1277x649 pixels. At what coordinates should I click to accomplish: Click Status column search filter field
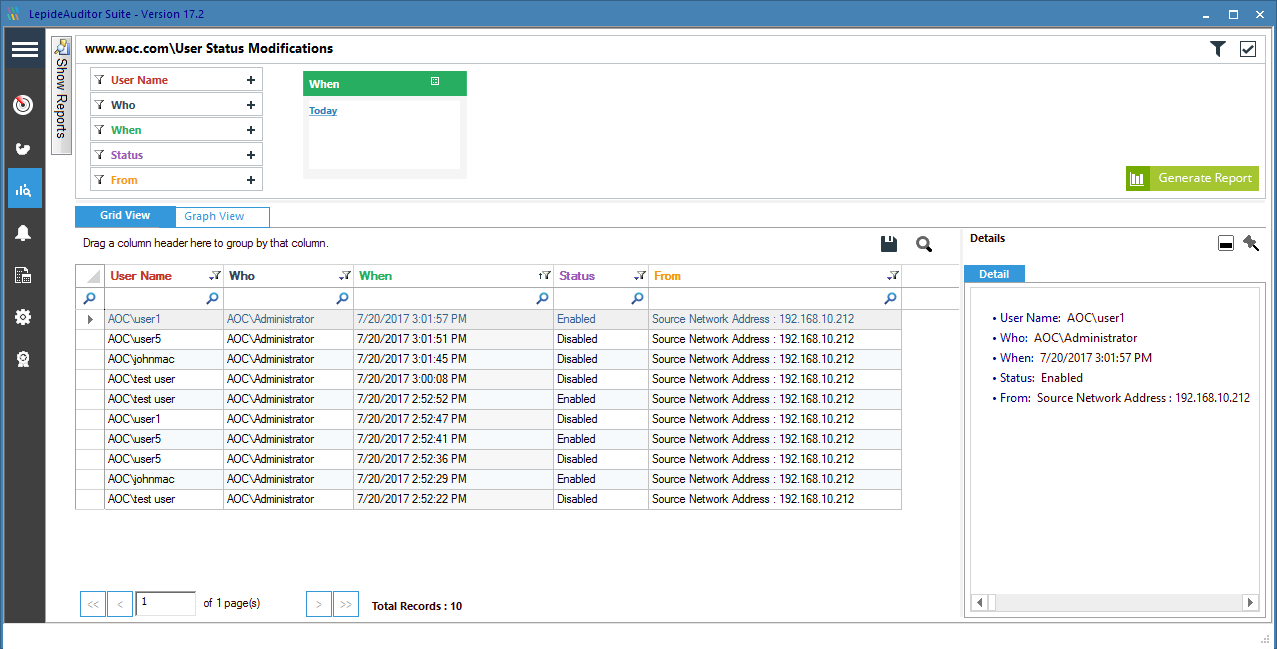pos(601,298)
